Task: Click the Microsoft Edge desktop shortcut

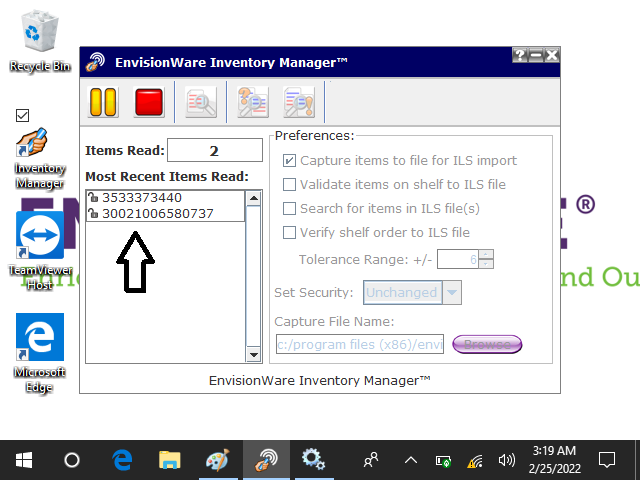Action: 40,353
